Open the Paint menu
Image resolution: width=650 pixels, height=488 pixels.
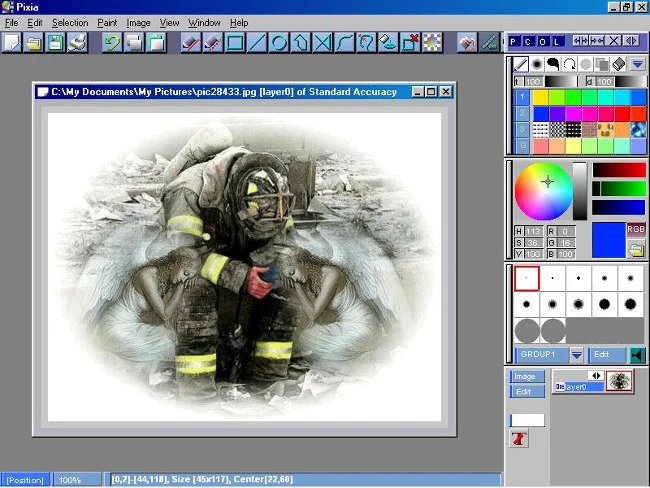pyautogui.click(x=107, y=23)
